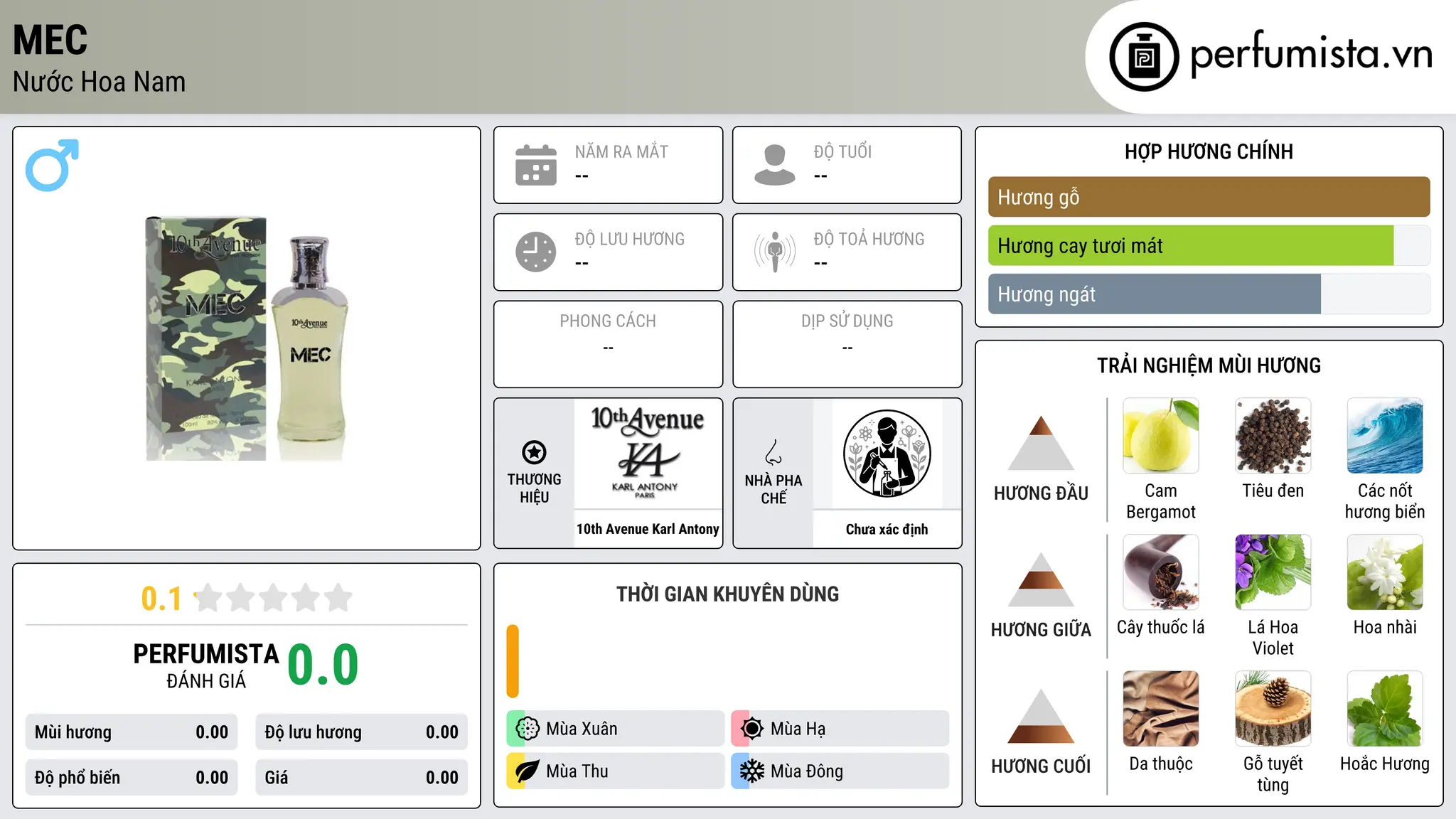1456x819 pixels.
Task: Click the male gender symbol icon
Action: [x=52, y=165]
